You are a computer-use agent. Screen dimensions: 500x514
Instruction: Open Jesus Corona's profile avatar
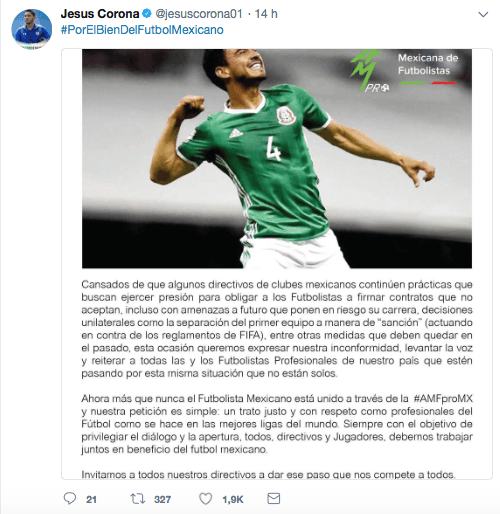tap(32, 29)
